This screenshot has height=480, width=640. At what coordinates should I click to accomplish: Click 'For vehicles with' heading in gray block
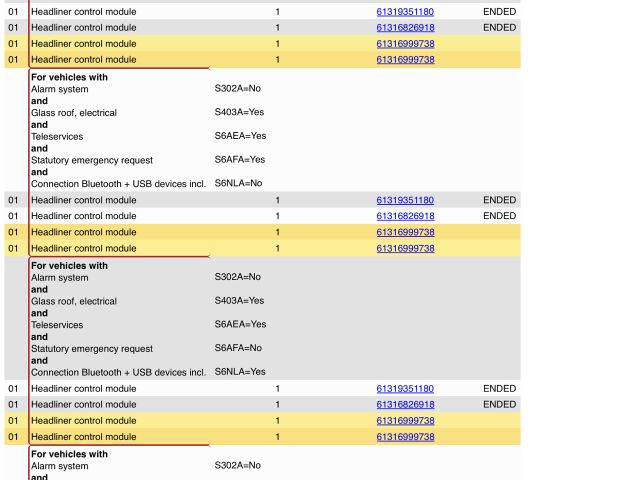click(69, 266)
